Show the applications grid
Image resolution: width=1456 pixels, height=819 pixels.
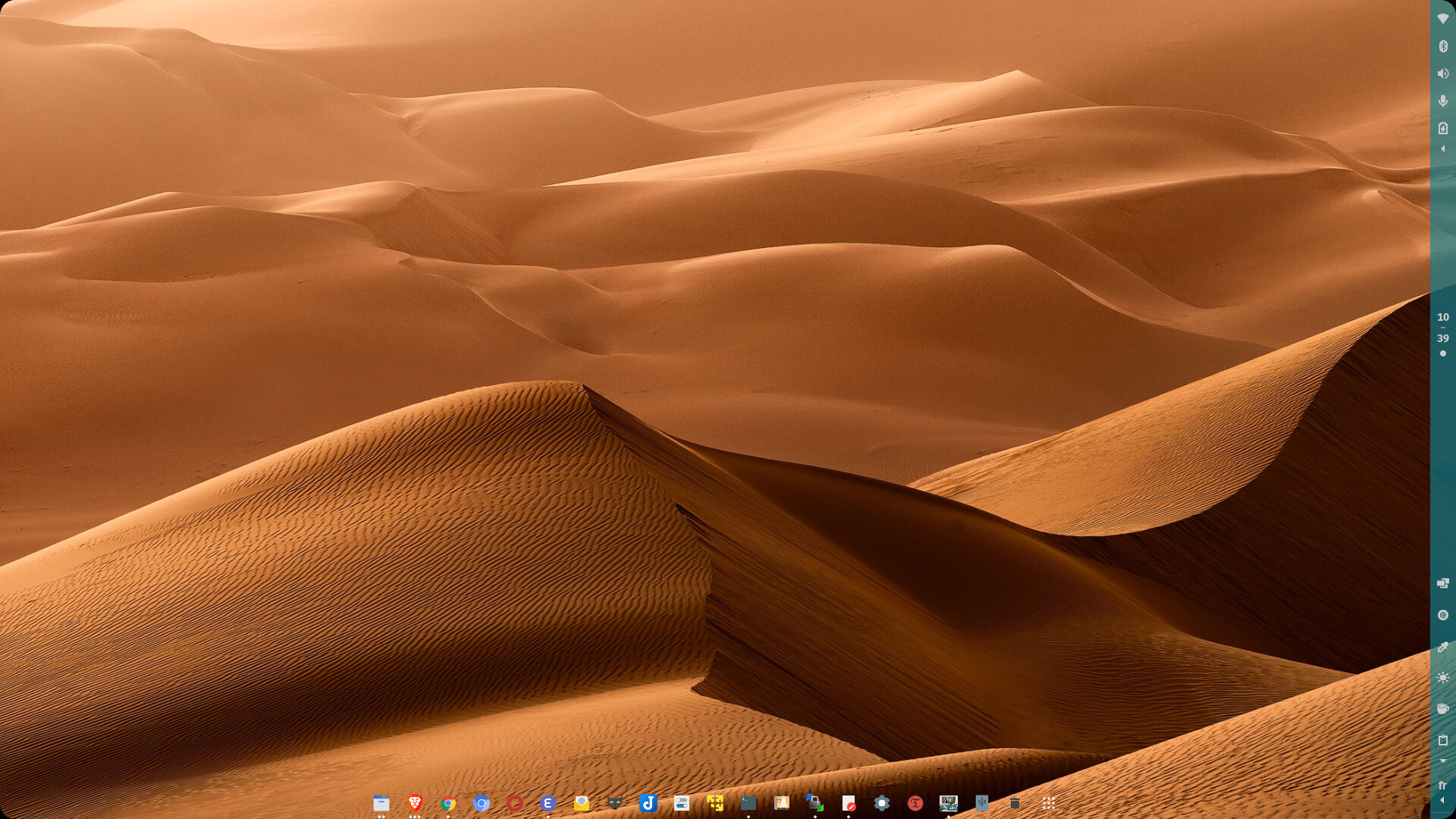click(1049, 803)
